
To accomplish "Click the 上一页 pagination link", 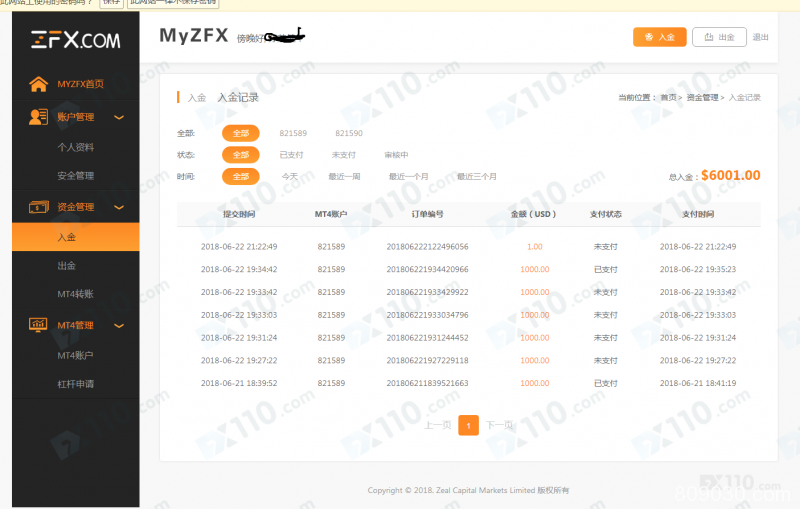I will pos(438,425).
